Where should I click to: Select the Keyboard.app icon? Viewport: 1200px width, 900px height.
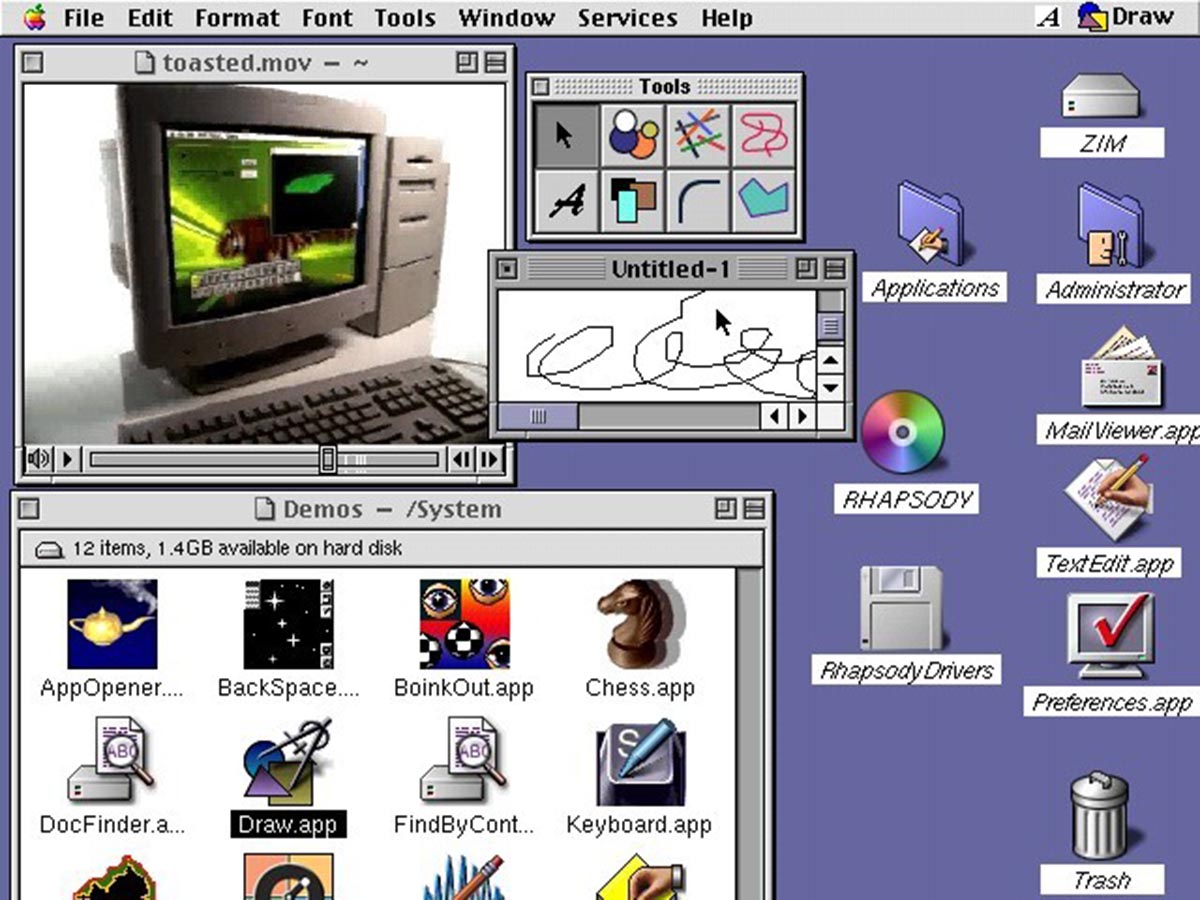click(640, 760)
